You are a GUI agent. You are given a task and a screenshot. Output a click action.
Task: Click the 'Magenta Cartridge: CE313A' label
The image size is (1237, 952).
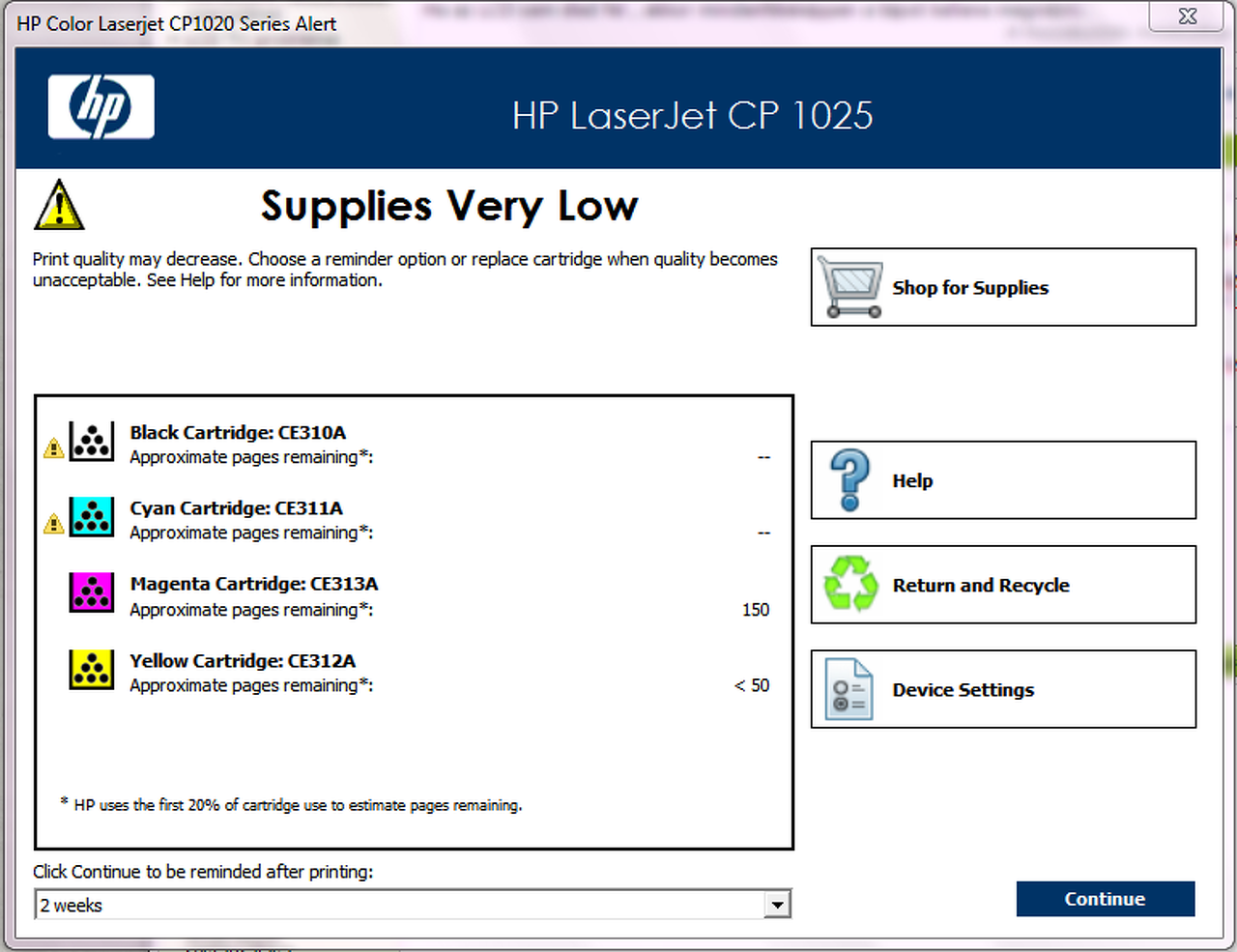tap(254, 584)
